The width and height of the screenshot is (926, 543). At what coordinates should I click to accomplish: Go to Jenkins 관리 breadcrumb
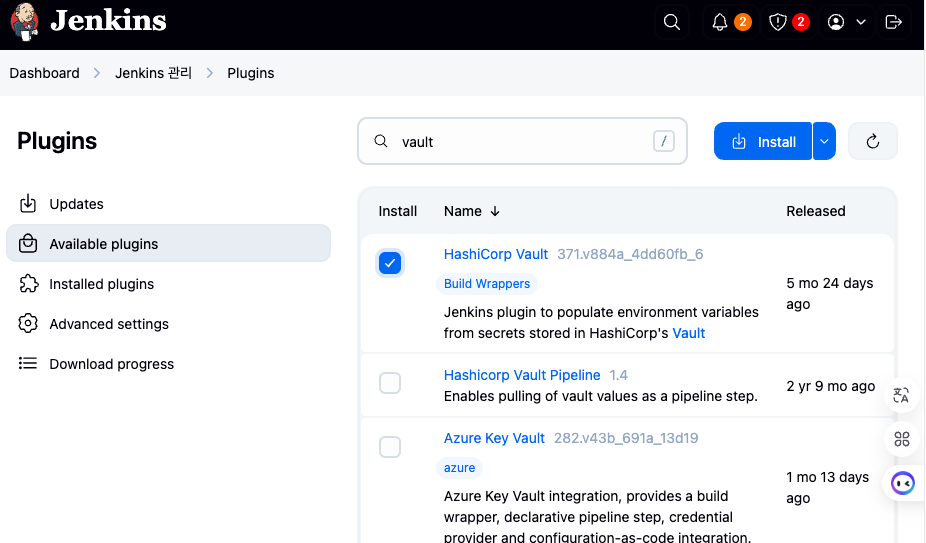pos(154,73)
